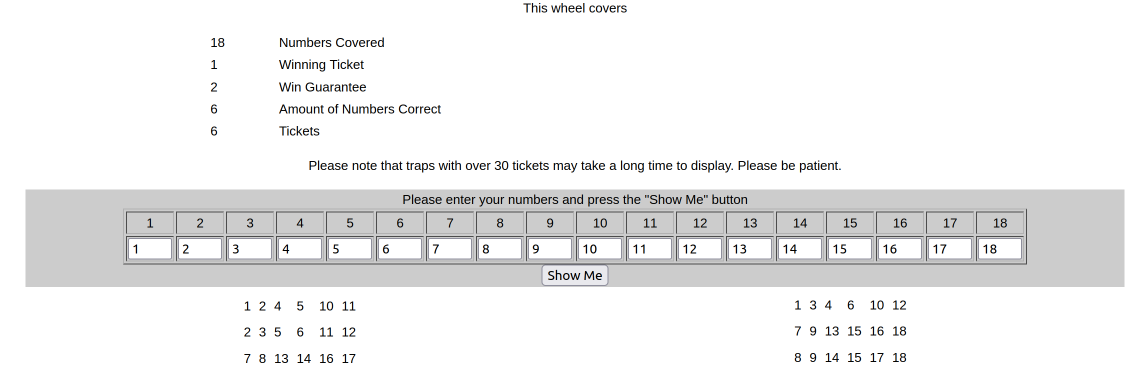The width and height of the screenshot is (1146, 373).
Task: Click the input field containing 8
Action: (x=500, y=249)
